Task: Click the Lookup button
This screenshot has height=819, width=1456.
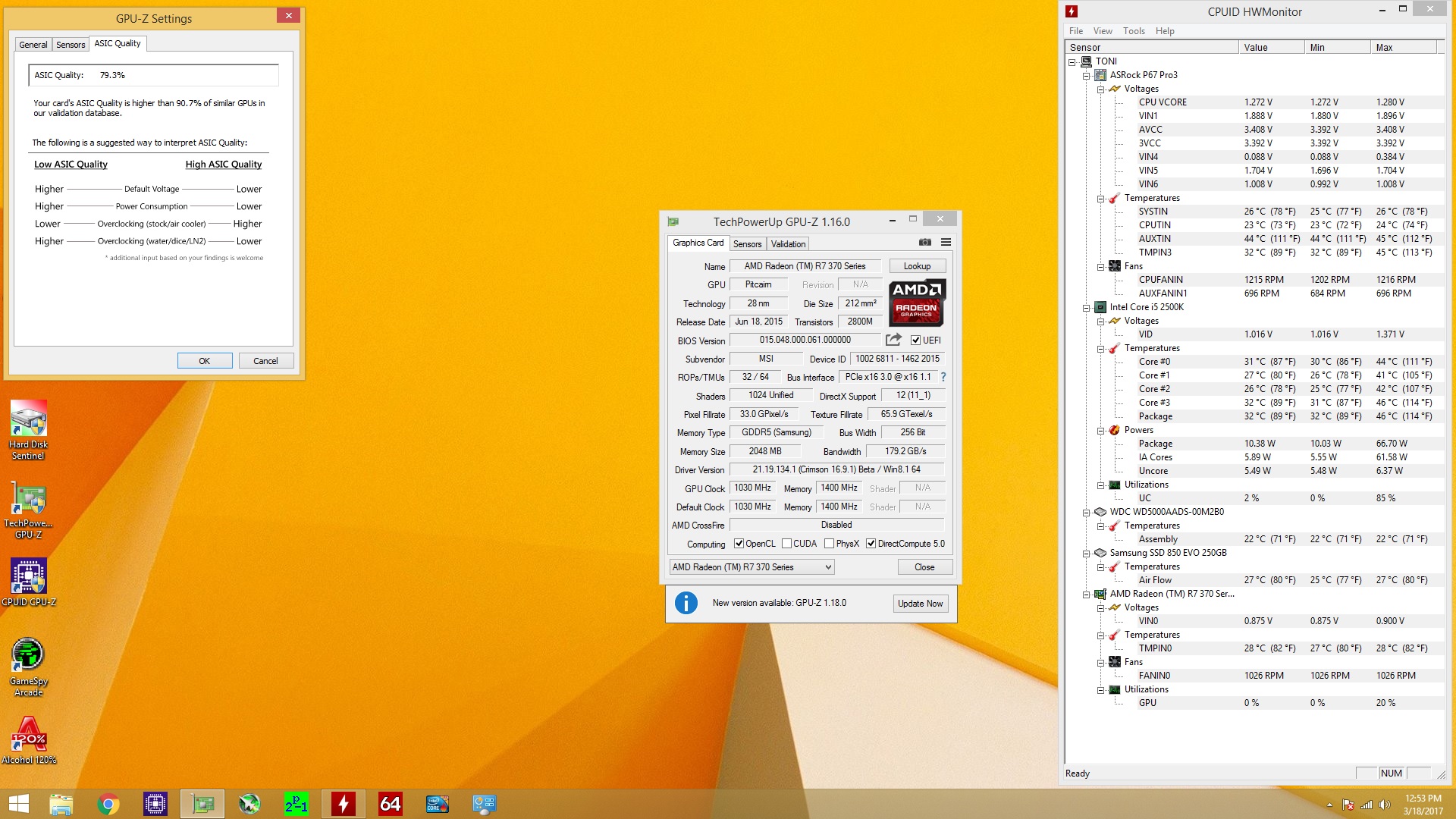Action: coord(917,266)
